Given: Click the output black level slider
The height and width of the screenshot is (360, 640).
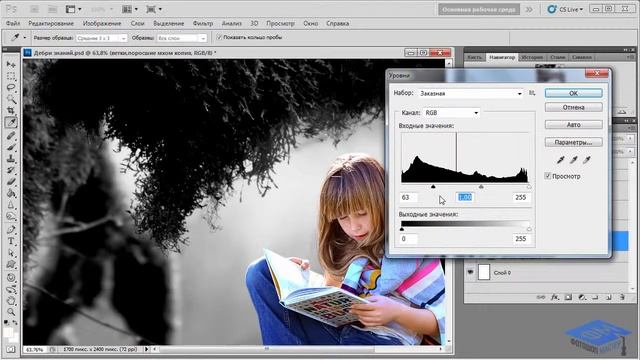Looking at the screenshot, I should (x=402, y=229).
